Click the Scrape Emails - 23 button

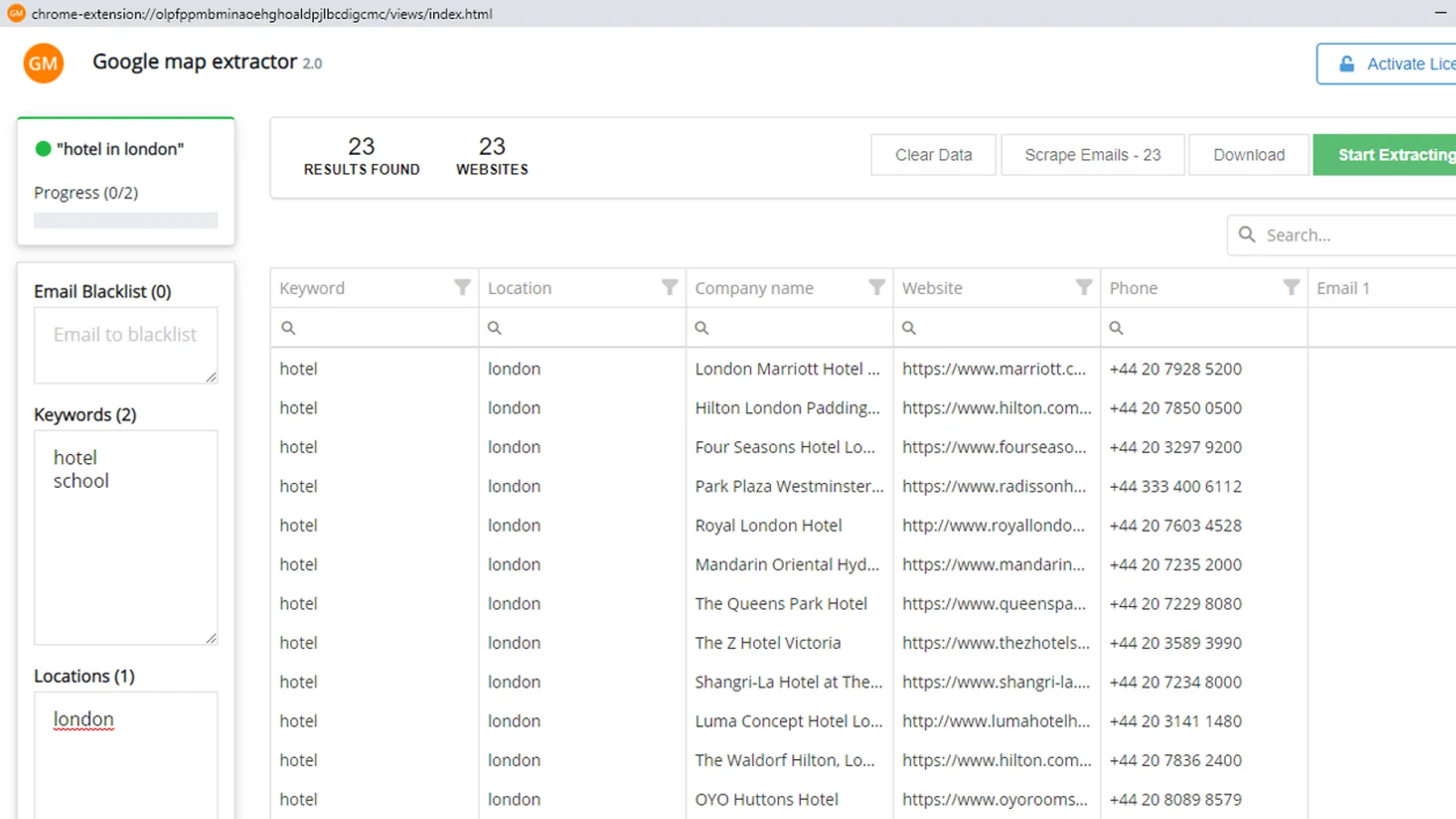1093,155
